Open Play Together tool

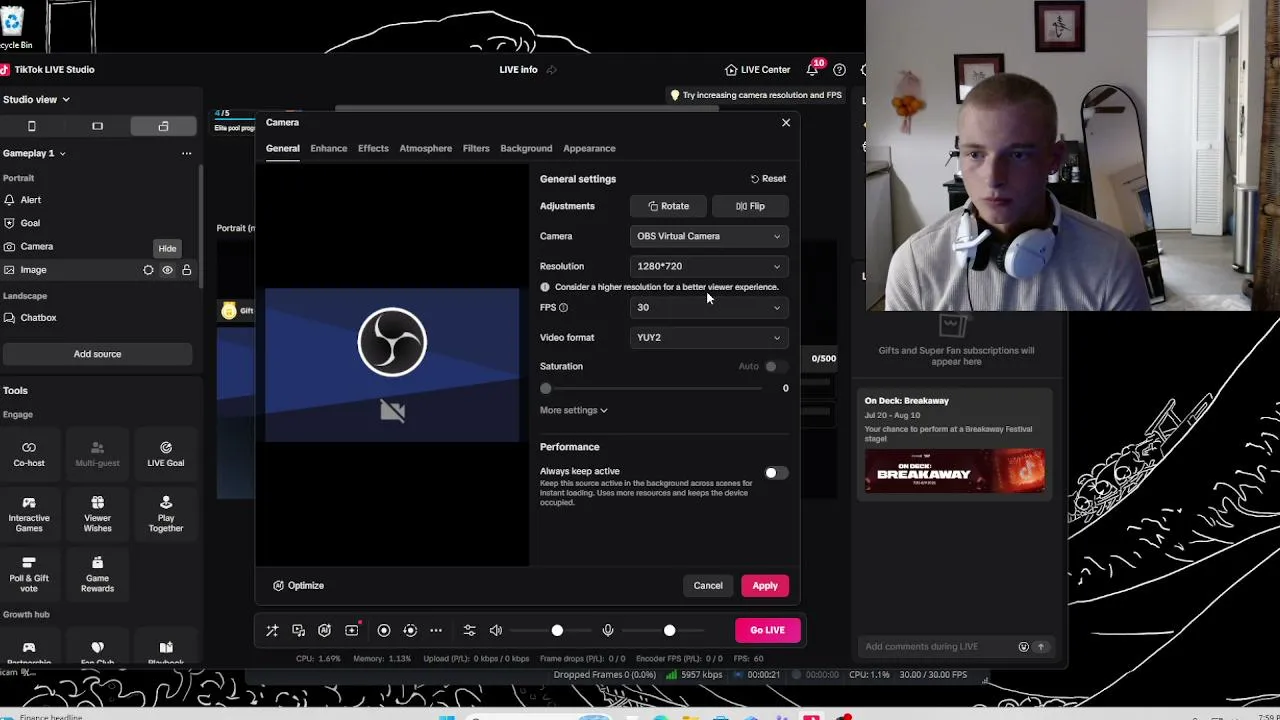click(x=166, y=514)
